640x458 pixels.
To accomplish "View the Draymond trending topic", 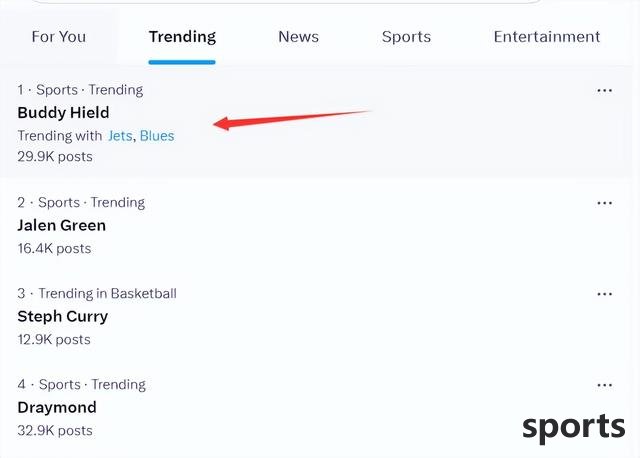I will click(x=57, y=408).
